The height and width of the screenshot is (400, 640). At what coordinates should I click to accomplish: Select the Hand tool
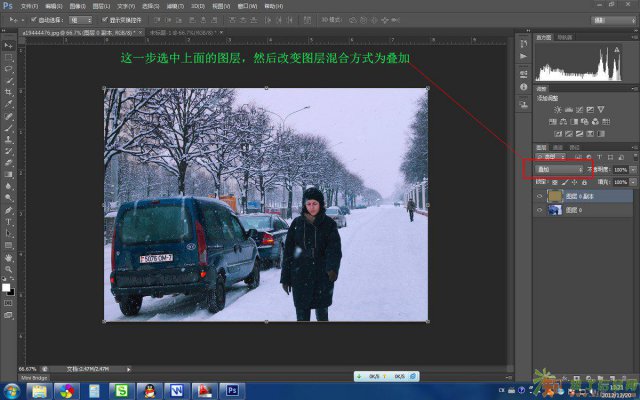[x=8, y=257]
